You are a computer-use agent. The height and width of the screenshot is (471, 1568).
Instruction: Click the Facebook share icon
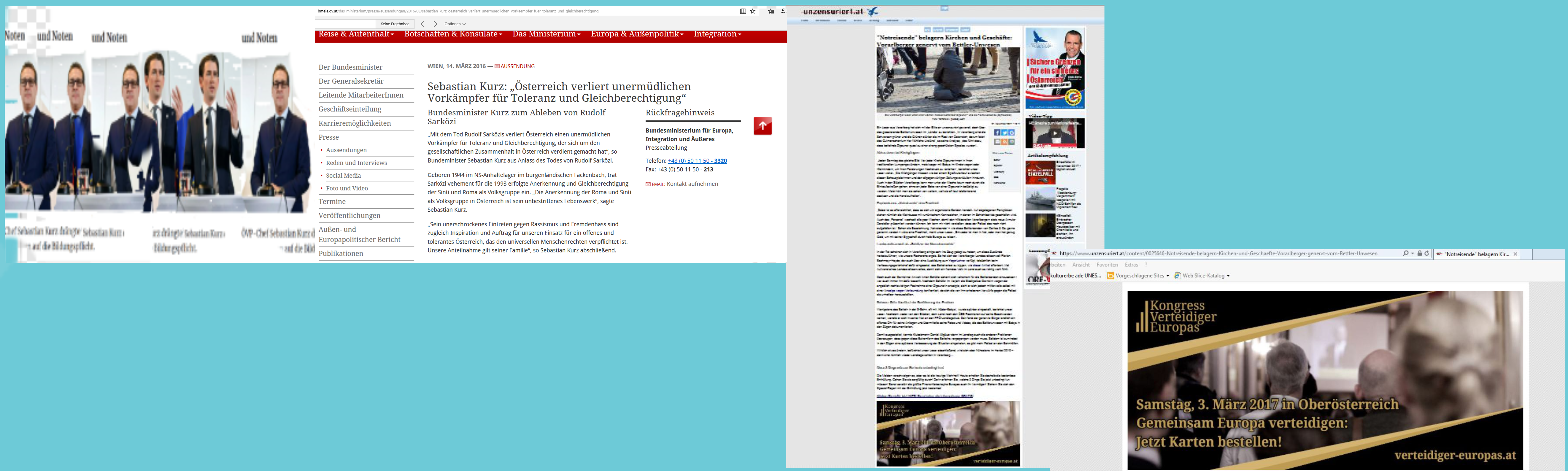pyautogui.click(x=997, y=132)
